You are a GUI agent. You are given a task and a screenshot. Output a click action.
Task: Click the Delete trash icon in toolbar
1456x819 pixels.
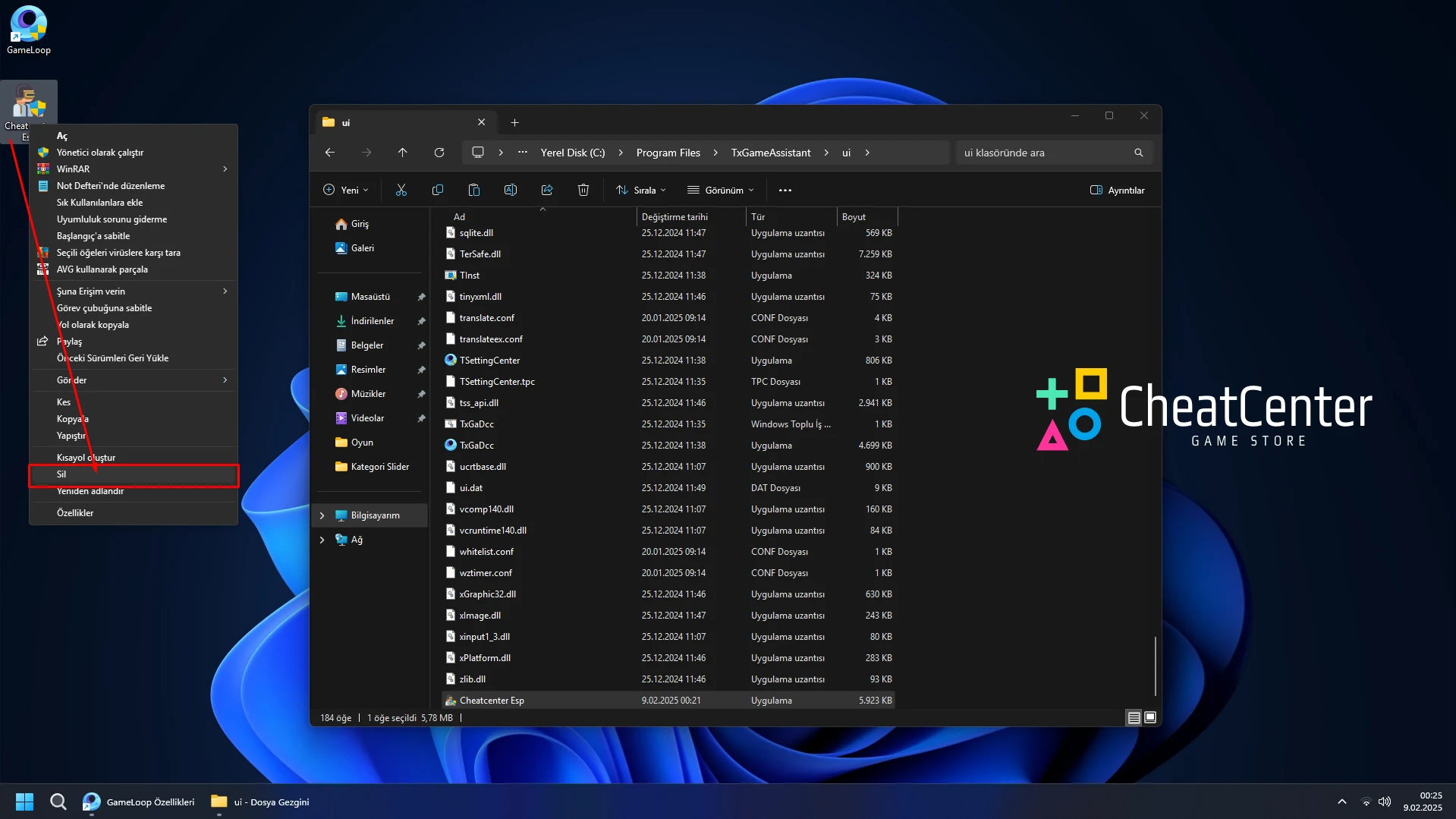pyautogui.click(x=583, y=190)
